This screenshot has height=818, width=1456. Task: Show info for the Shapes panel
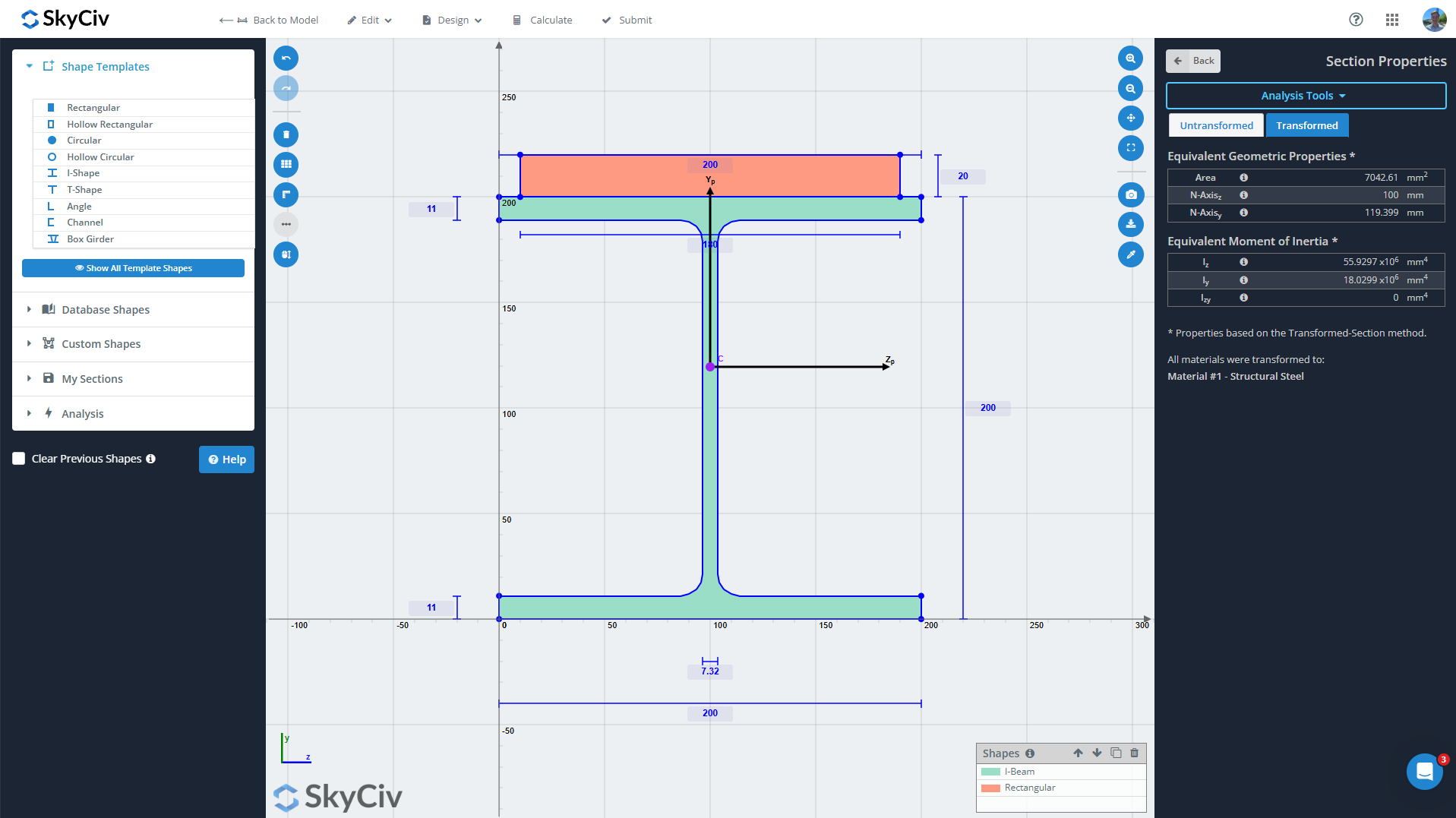tap(1030, 753)
